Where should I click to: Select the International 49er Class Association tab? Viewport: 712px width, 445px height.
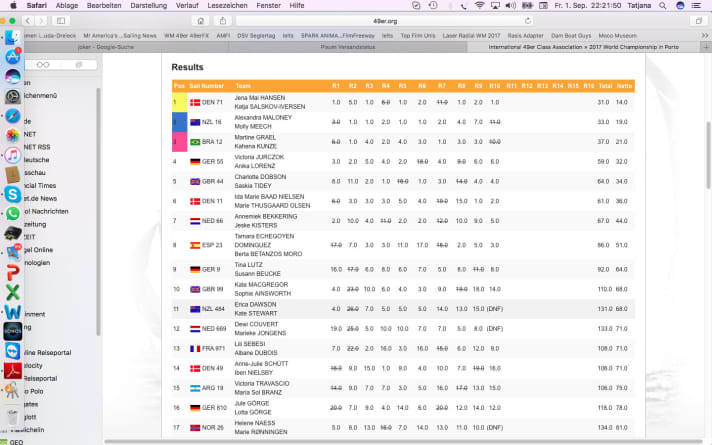pos(583,47)
